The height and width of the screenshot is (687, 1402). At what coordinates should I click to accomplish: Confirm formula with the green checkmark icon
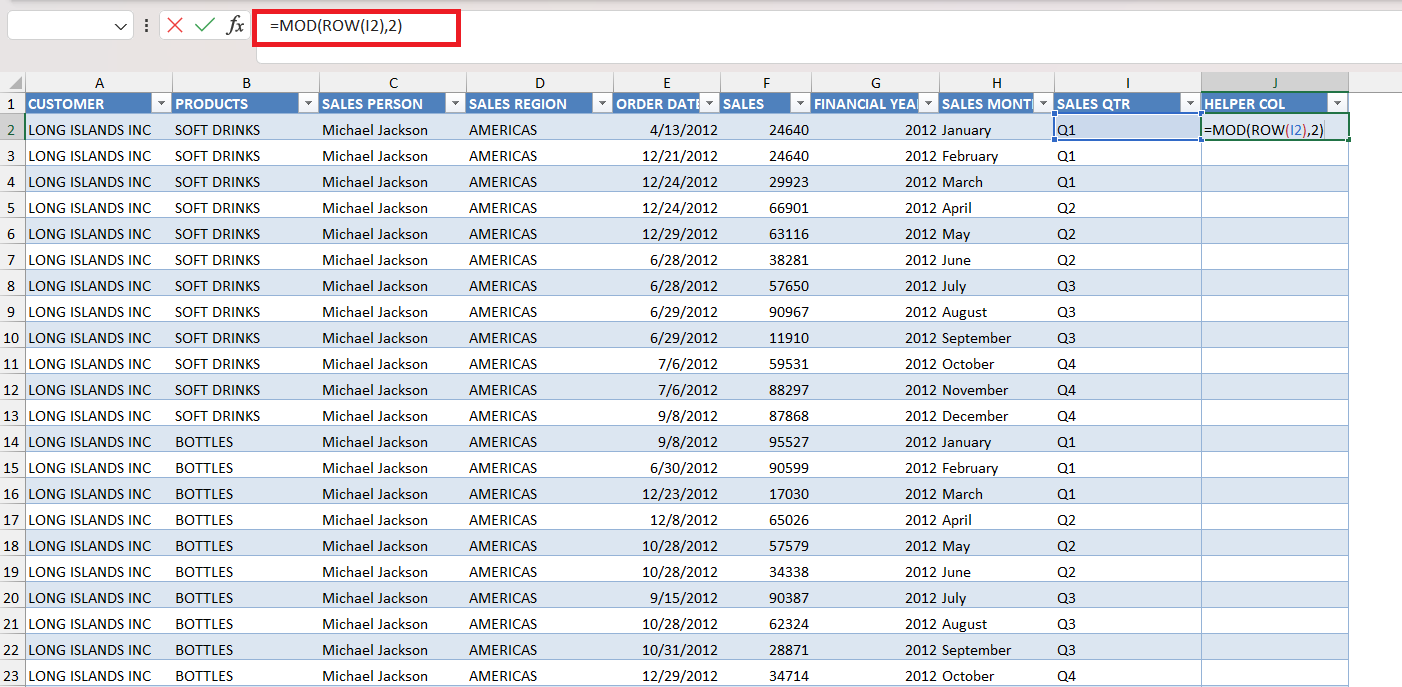tap(205, 26)
